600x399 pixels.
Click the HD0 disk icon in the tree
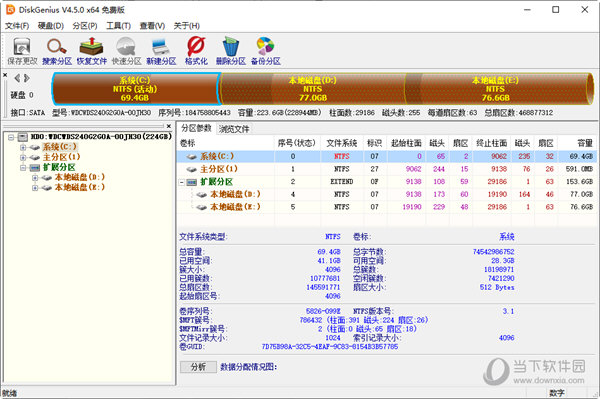pos(23,137)
